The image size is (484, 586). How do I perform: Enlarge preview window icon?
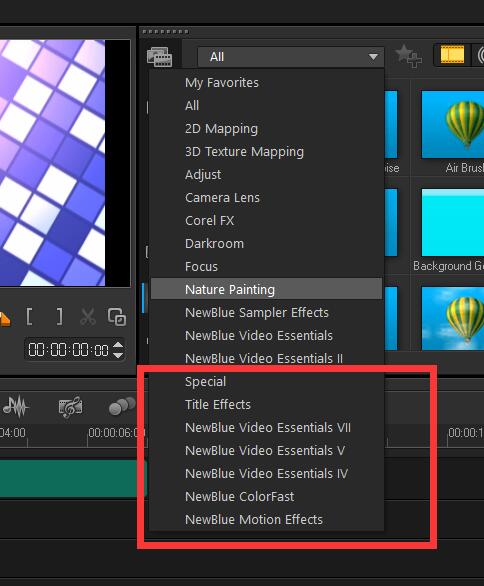pos(117,317)
